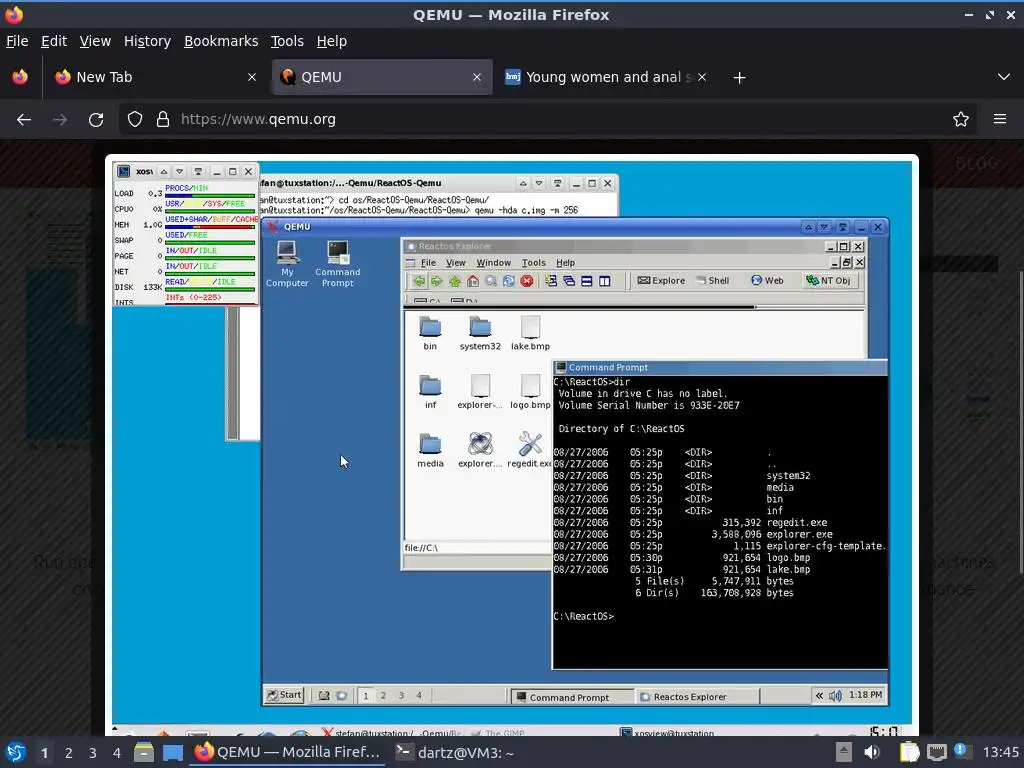Expand the system tray up-arrow icon
The image size is (1024, 768).
843,752
